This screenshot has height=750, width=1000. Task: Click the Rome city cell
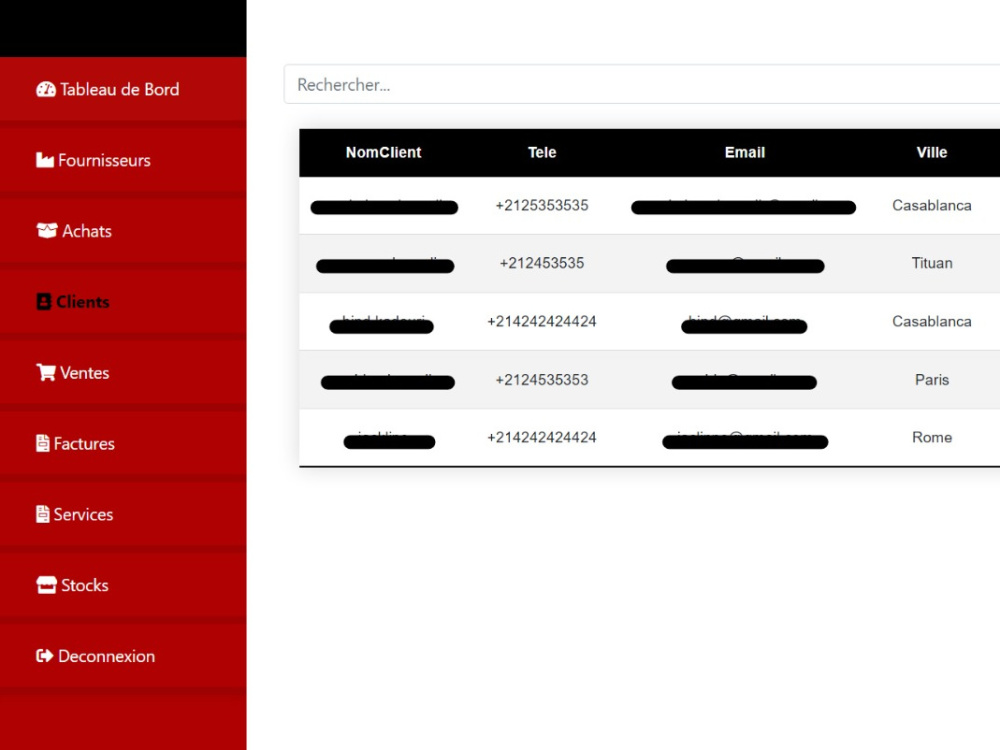[x=932, y=438]
